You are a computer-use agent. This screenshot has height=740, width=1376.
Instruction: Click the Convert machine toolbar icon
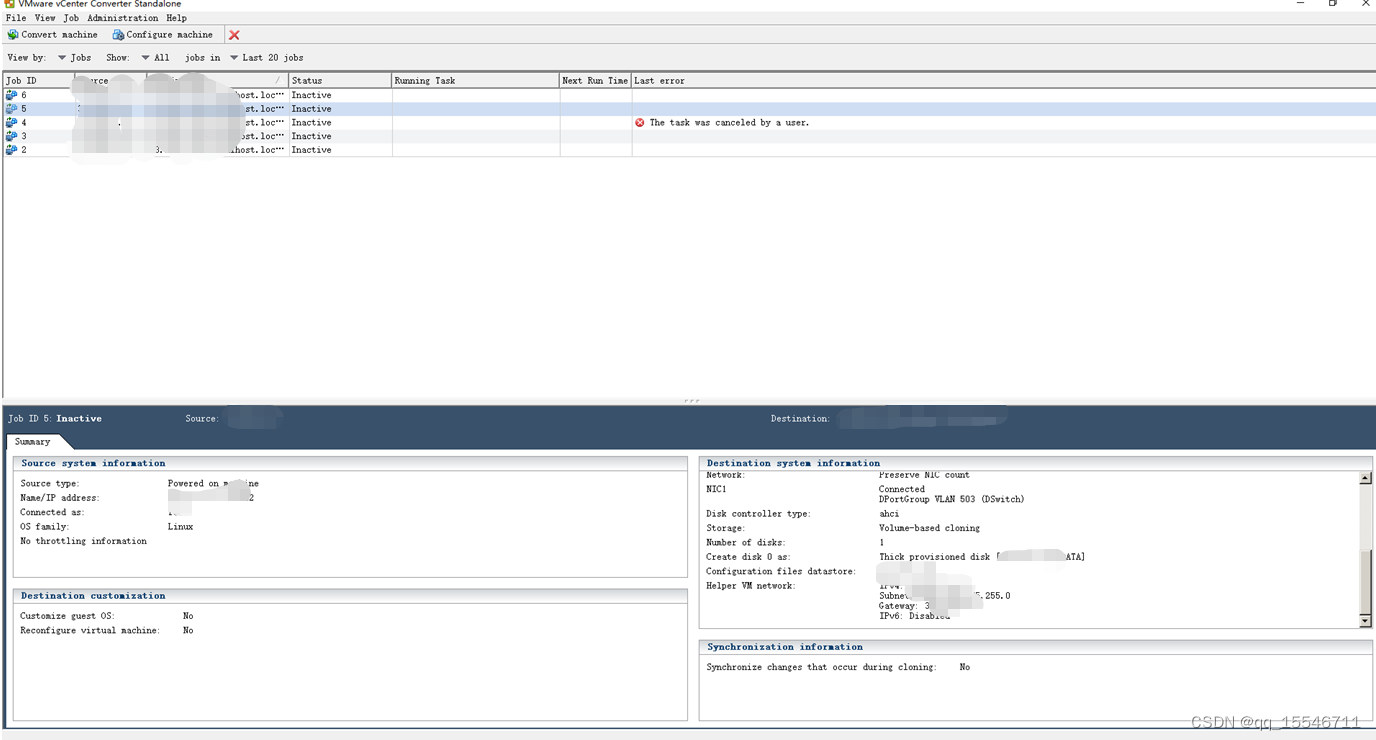pos(14,34)
